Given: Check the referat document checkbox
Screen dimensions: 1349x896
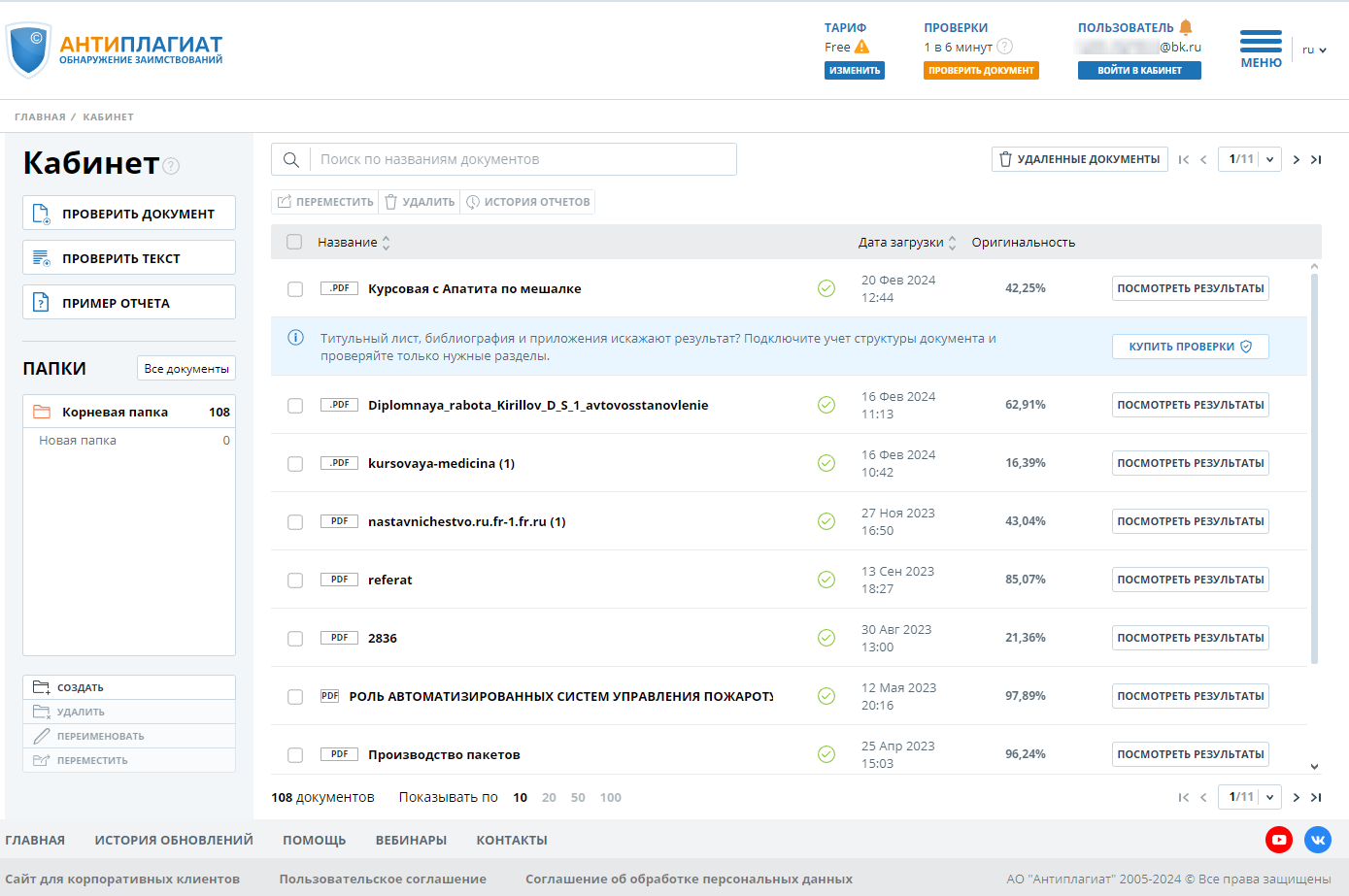Looking at the screenshot, I should 295,581.
